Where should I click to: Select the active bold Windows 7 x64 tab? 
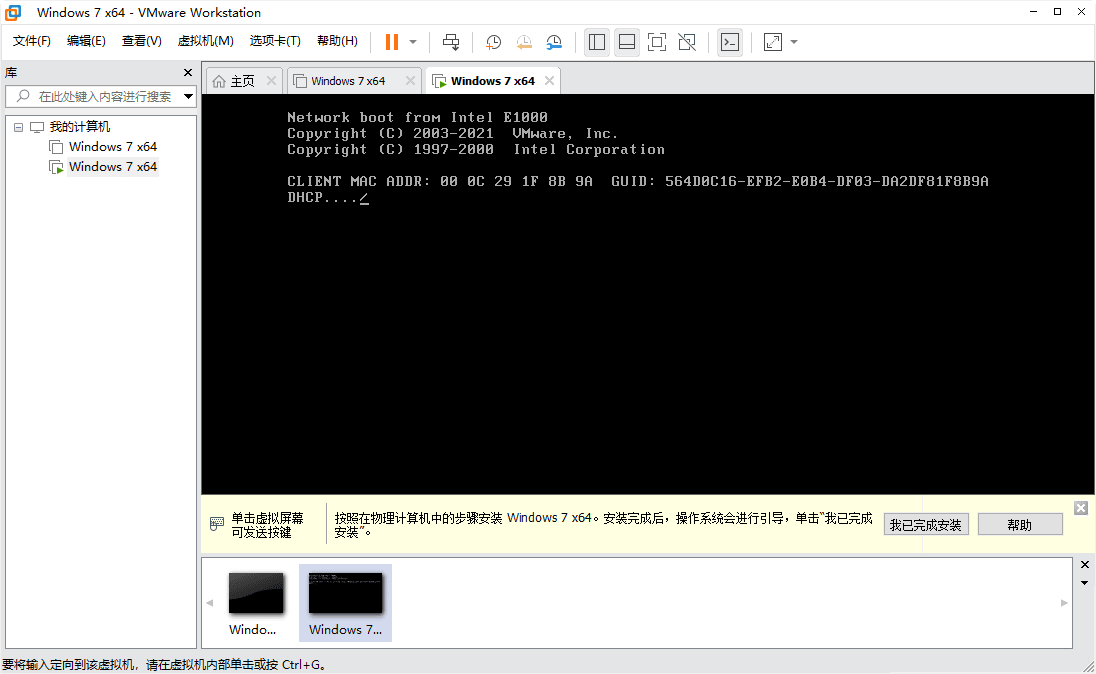(x=492, y=81)
